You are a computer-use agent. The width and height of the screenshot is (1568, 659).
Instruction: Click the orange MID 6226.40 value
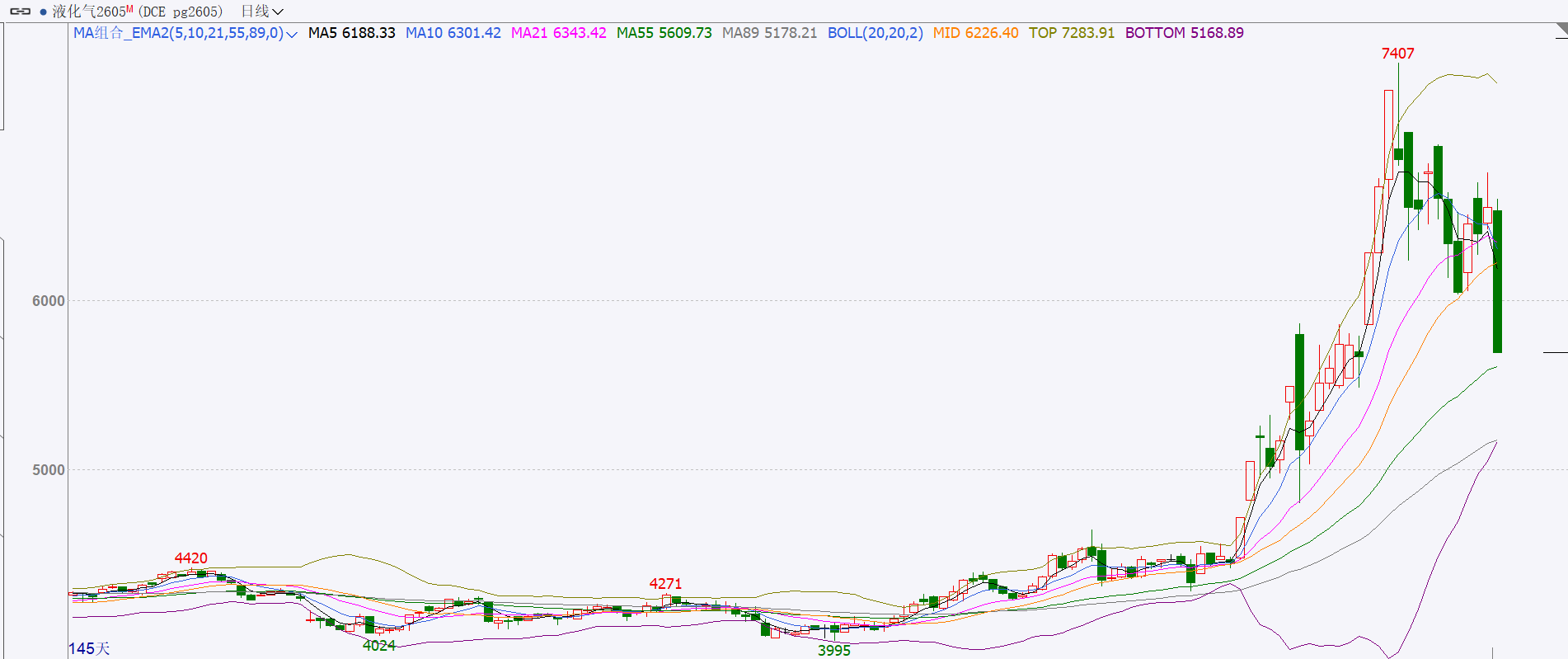pyautogui.click(x=975, y=33)
